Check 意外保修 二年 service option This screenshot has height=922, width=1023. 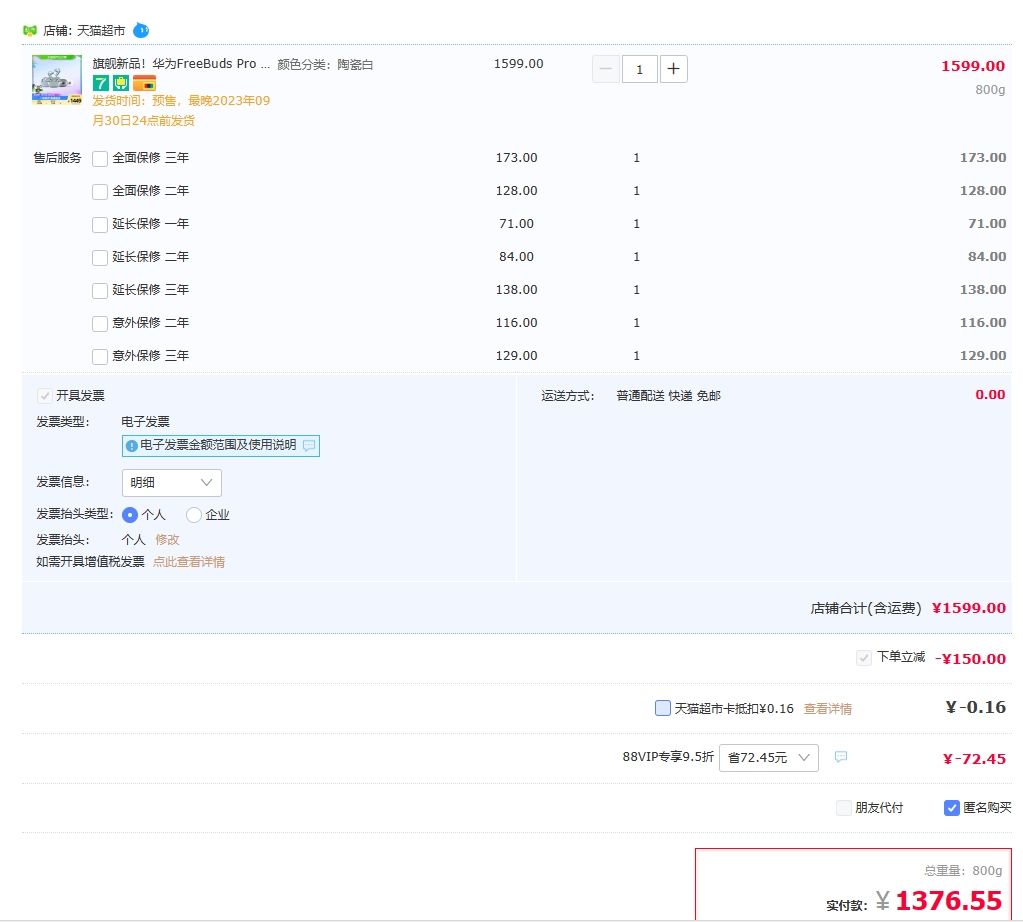pyautogui.click(x=100, y=324)
